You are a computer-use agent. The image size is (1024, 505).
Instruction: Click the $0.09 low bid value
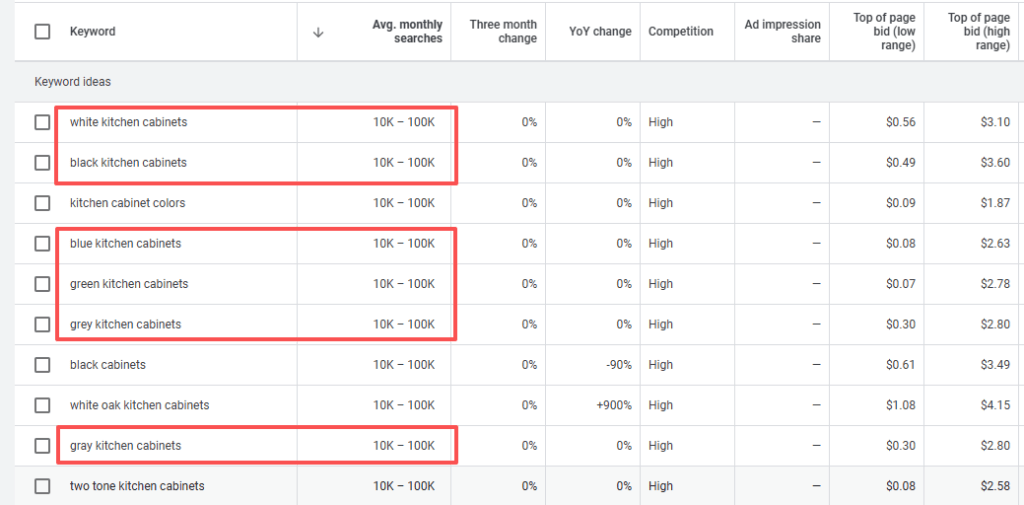tap(901, 203)
